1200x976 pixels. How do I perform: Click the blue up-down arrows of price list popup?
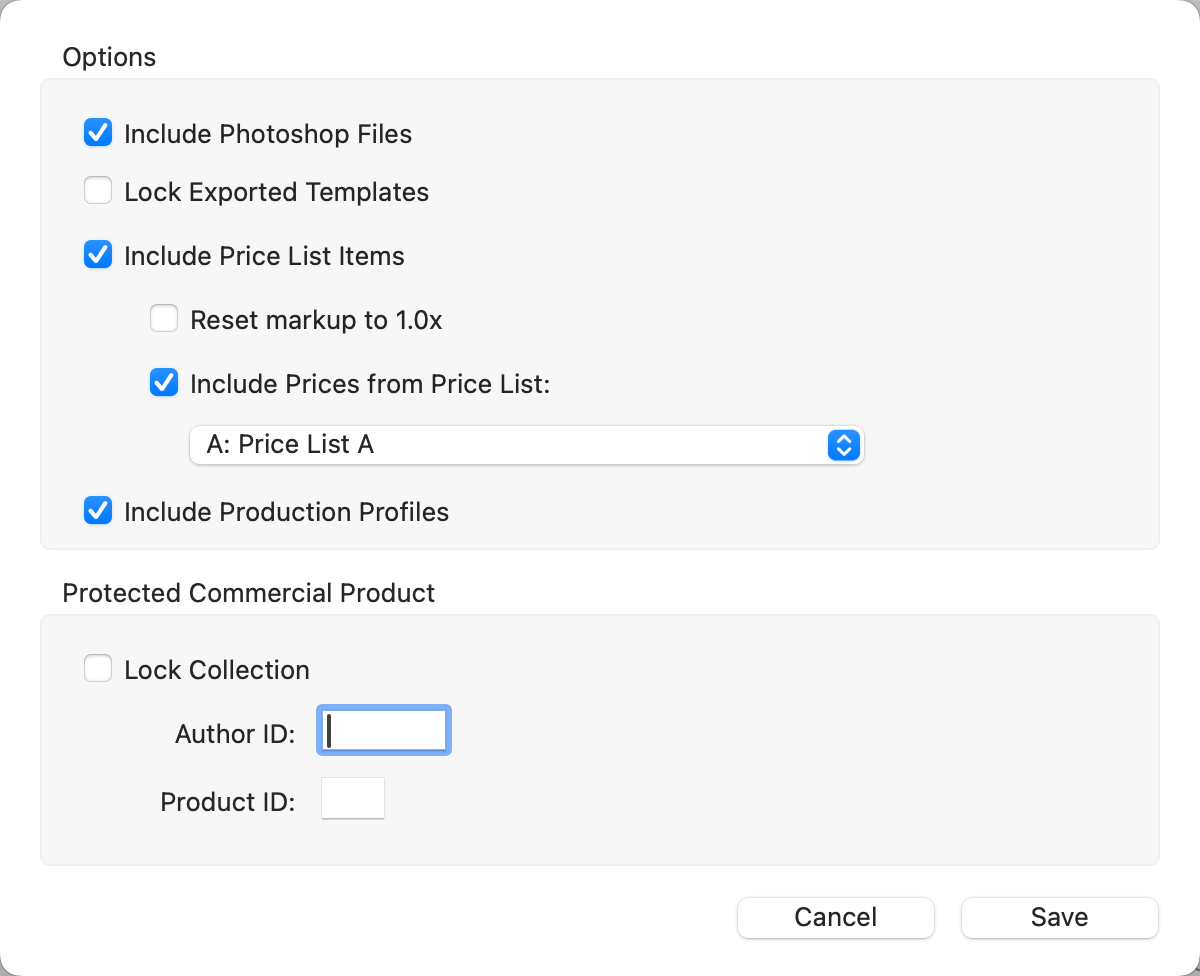click(844, 445)
